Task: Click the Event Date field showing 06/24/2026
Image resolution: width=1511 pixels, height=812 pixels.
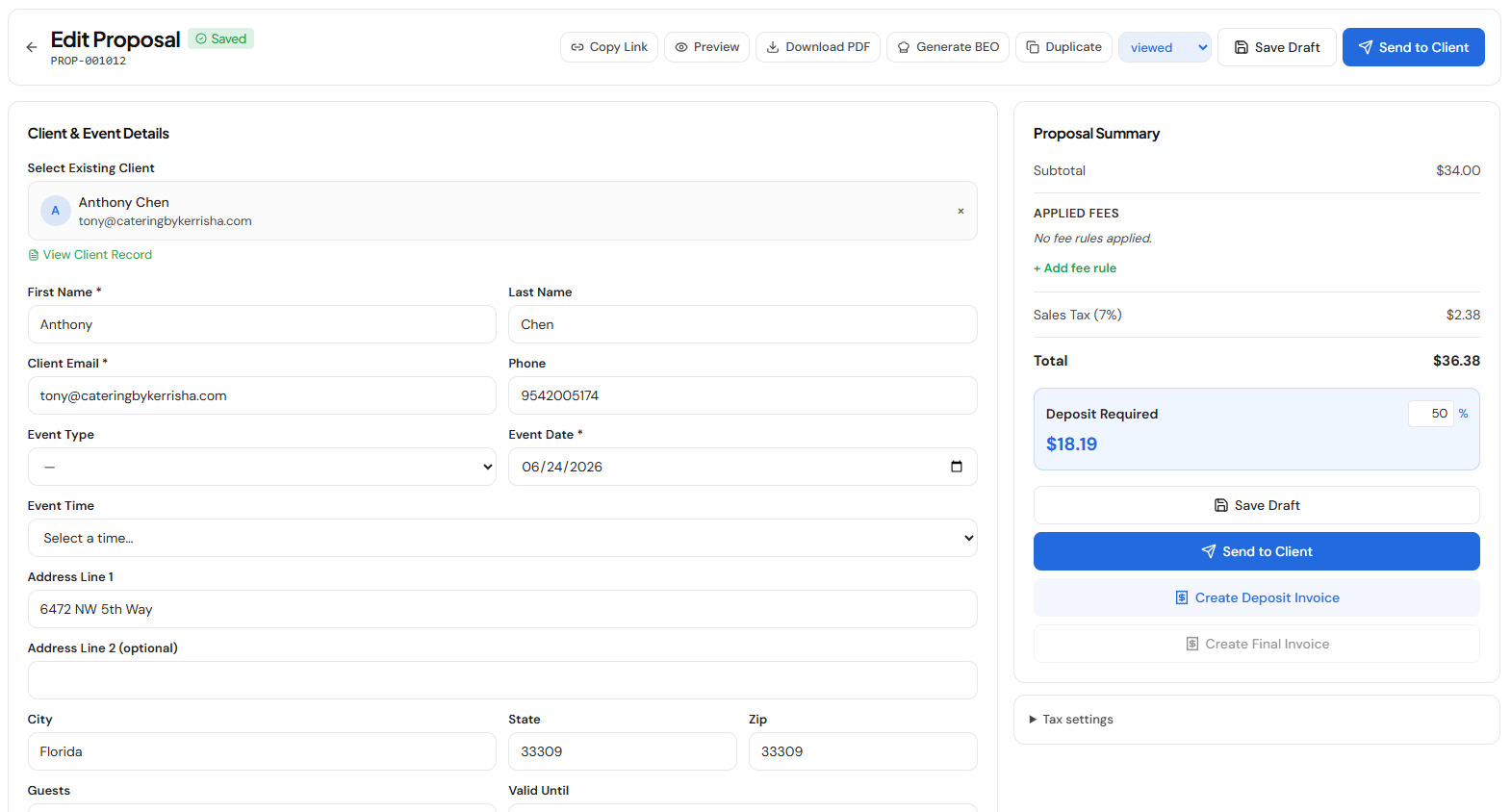Action: click(x=743, y=467)
